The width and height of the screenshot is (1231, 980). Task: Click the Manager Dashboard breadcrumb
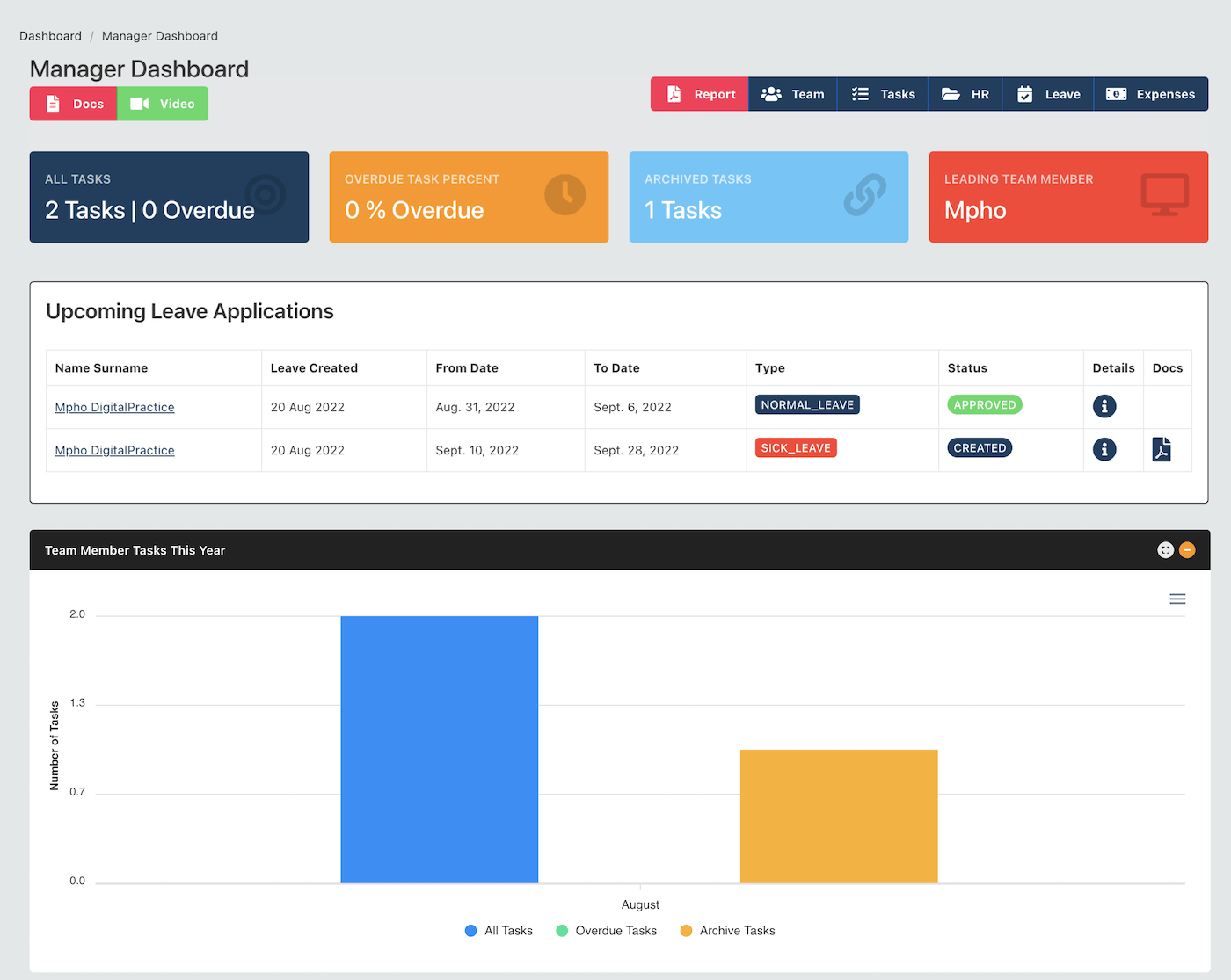(x=160, y=36)
